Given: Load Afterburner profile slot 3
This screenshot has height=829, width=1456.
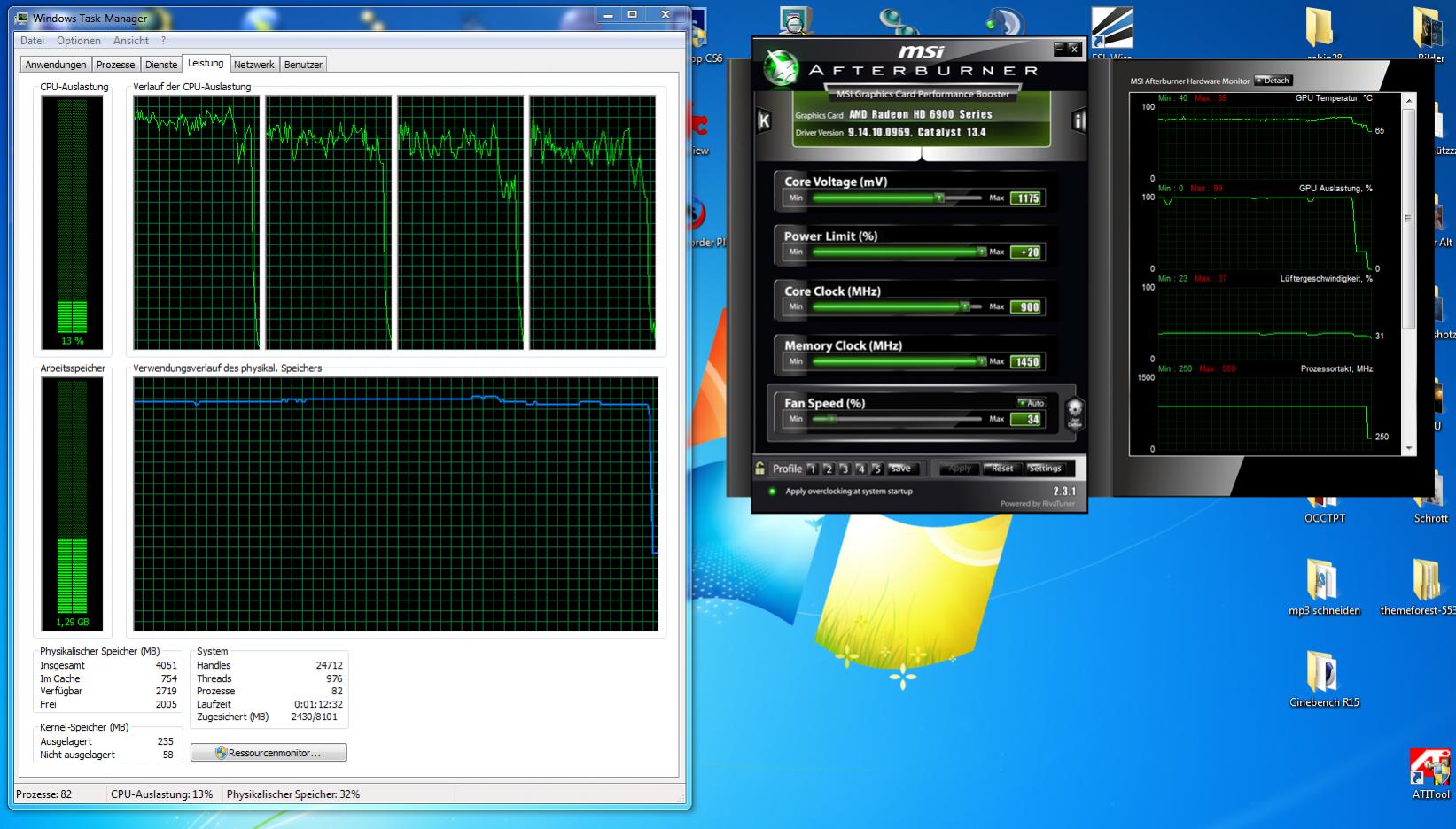Looking at the screenshot, I should coord(844,469).
